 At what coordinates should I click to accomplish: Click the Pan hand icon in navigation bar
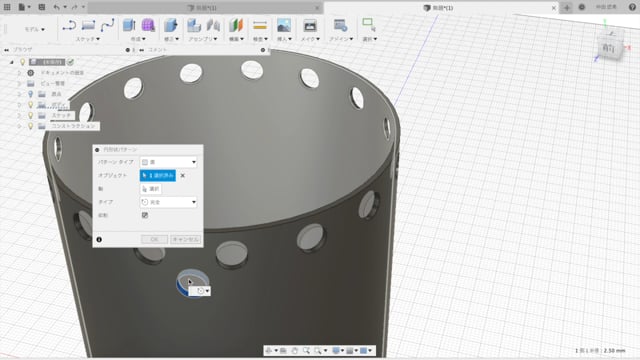[x=294, y=351]
